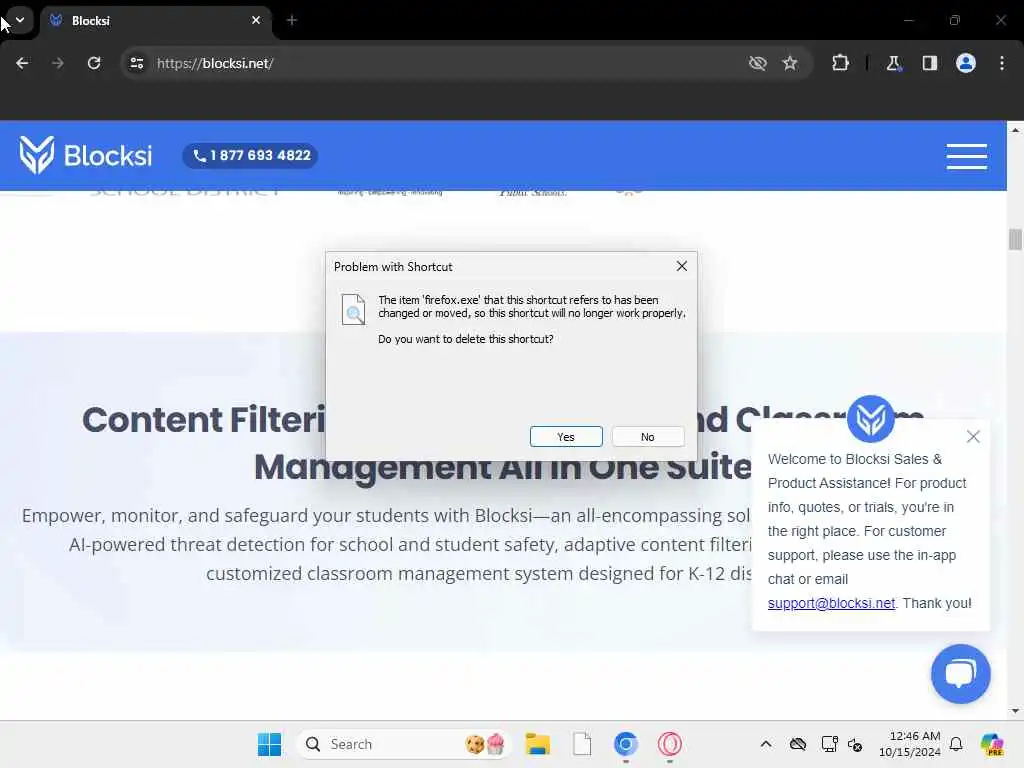Open a new browser tab

[x=292, y=21]
